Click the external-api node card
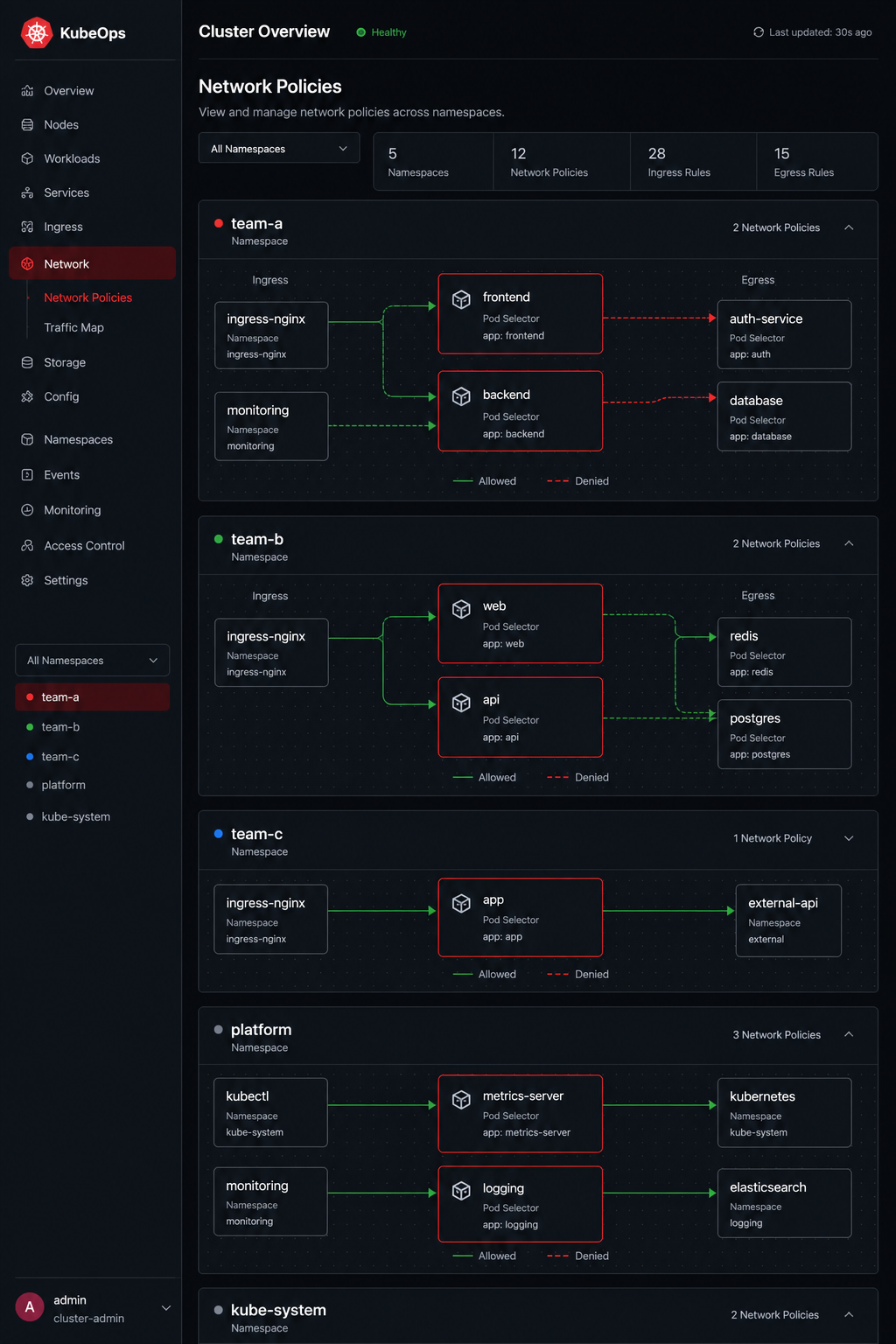Viewport: 896px width, 1344px height. (788, 920)
